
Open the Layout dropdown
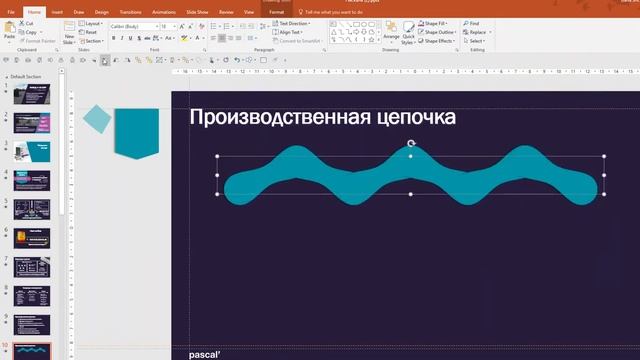tap(90, 23)
